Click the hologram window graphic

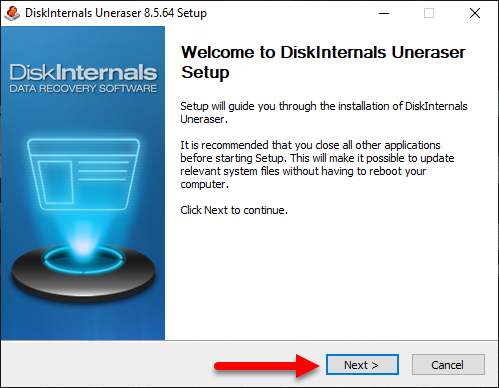click(x=83, y=174)
